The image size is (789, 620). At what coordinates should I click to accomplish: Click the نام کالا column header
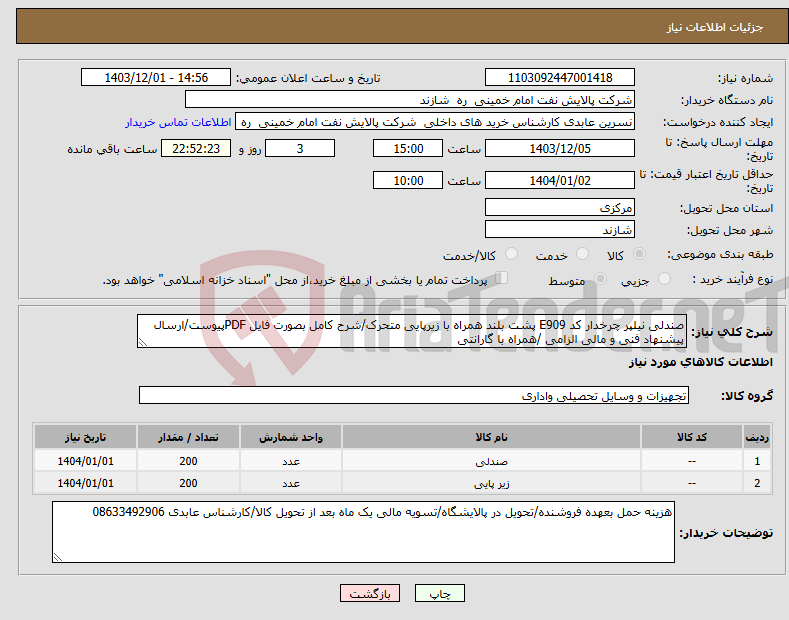coord(491,437)
